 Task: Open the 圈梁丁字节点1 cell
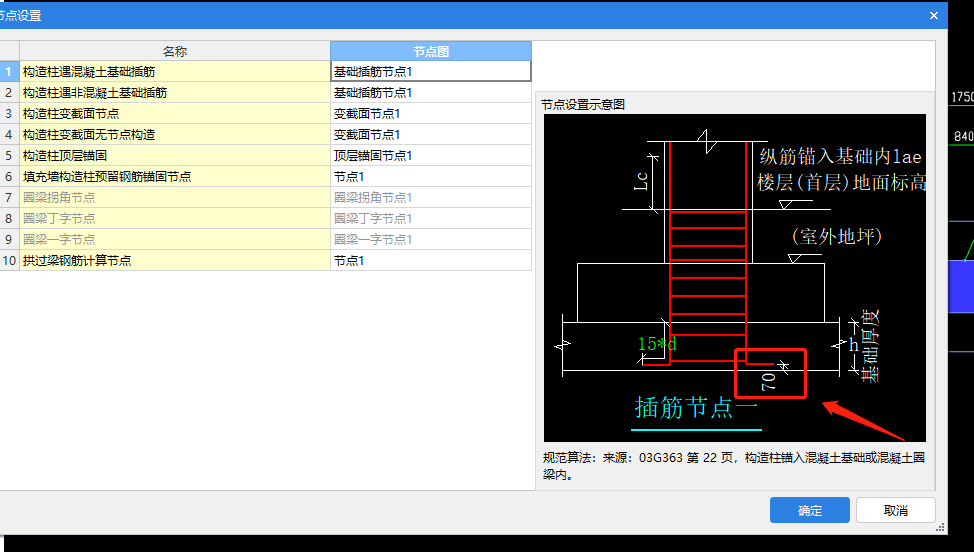(x=430, y=219)
